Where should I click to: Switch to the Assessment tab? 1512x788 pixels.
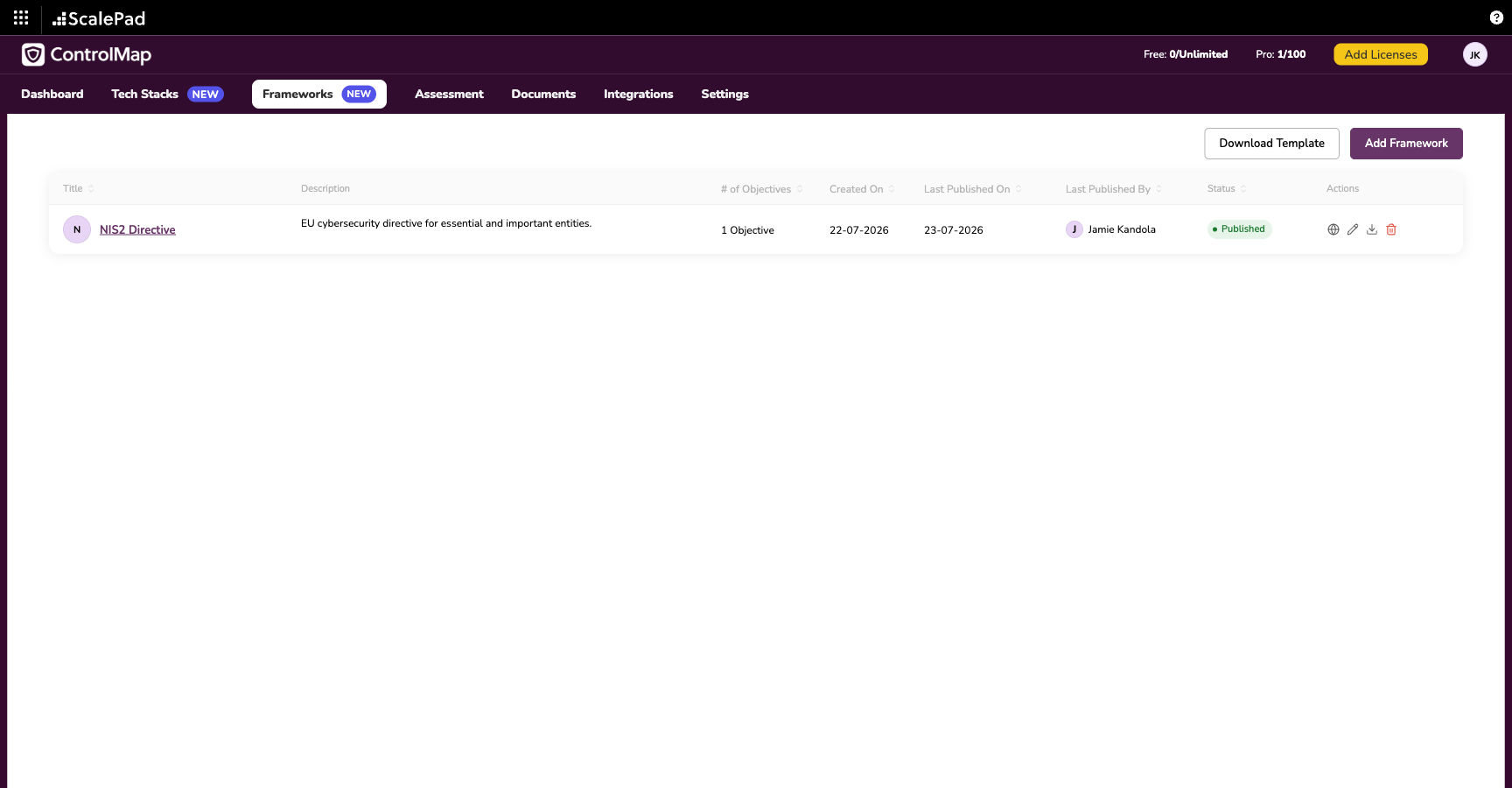pyautogui.click(x=449, y=94)
